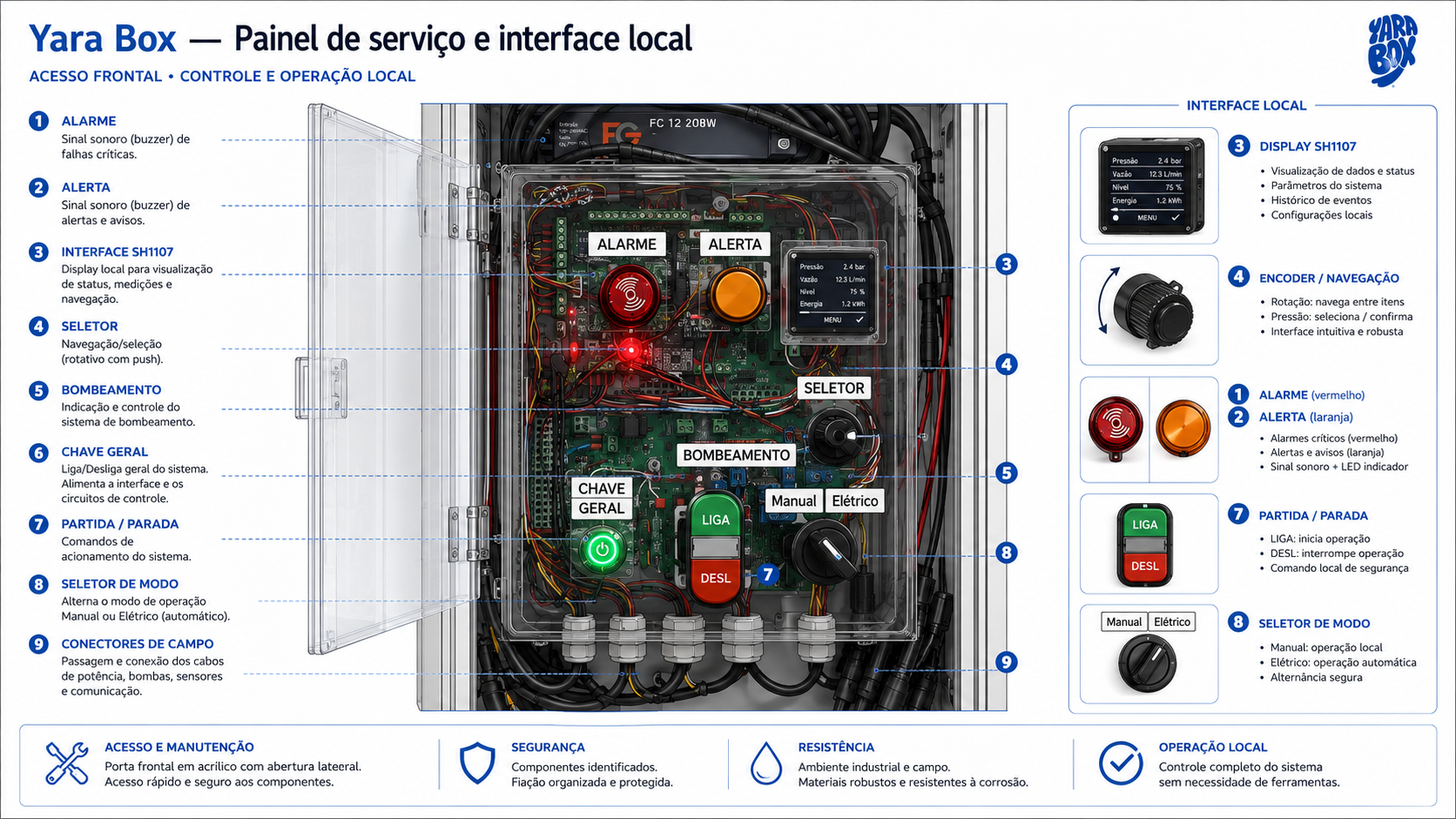Click the CHAVE GERAL label inside the enclosure
1456x819 pixels.
(x=602, y=499)
